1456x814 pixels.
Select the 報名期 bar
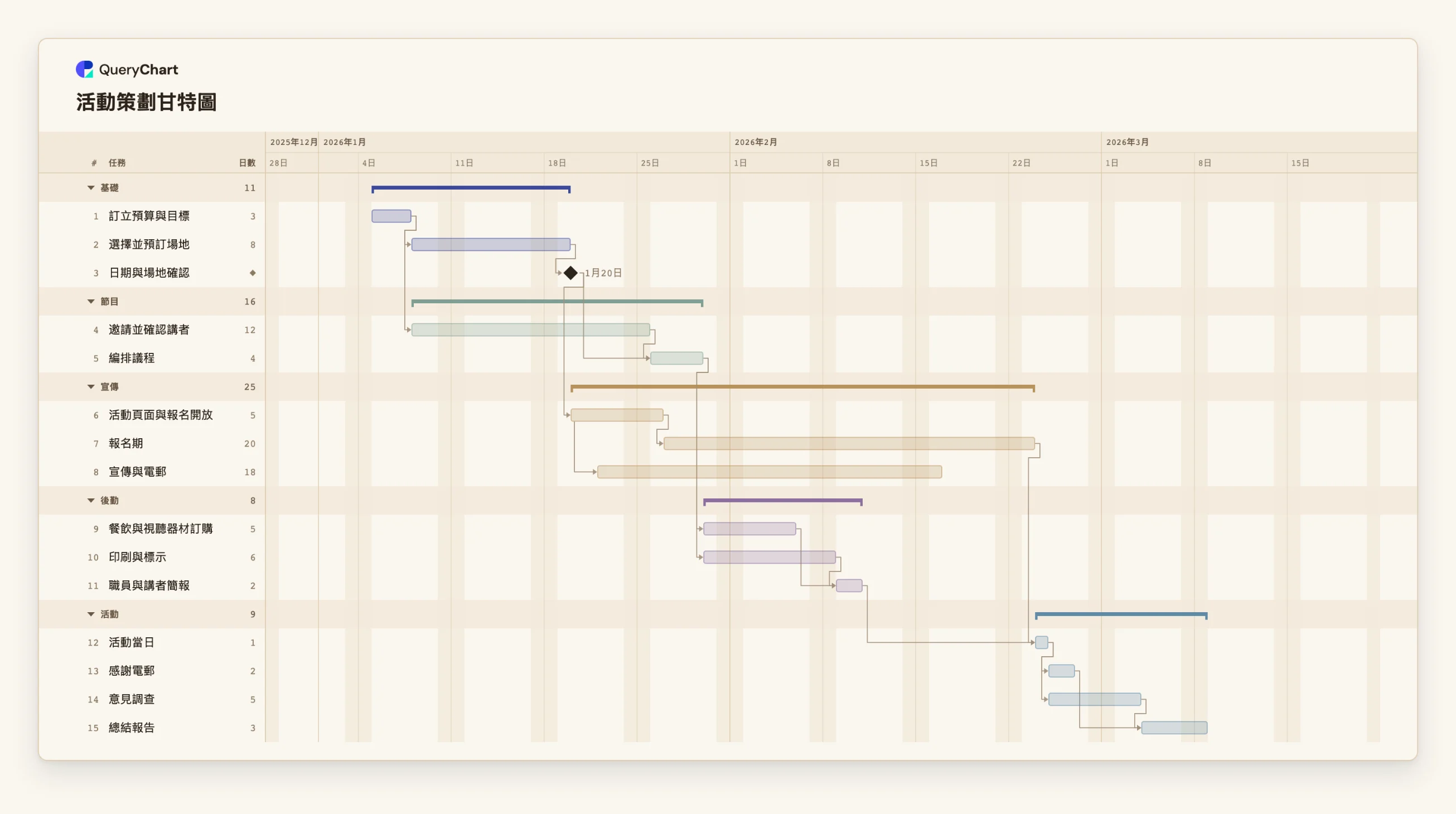coord(849,443)
